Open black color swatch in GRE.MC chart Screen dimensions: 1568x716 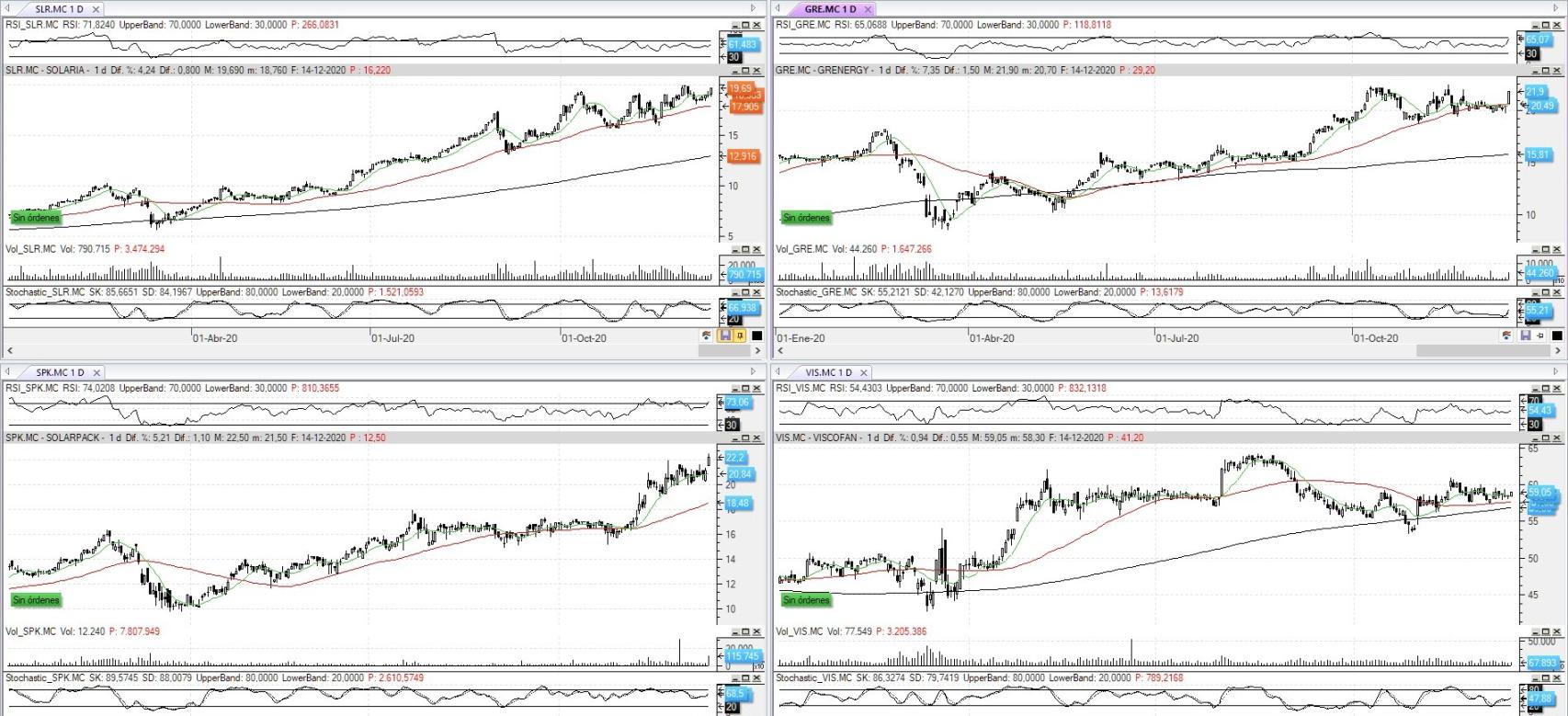tap(1557, 336)
